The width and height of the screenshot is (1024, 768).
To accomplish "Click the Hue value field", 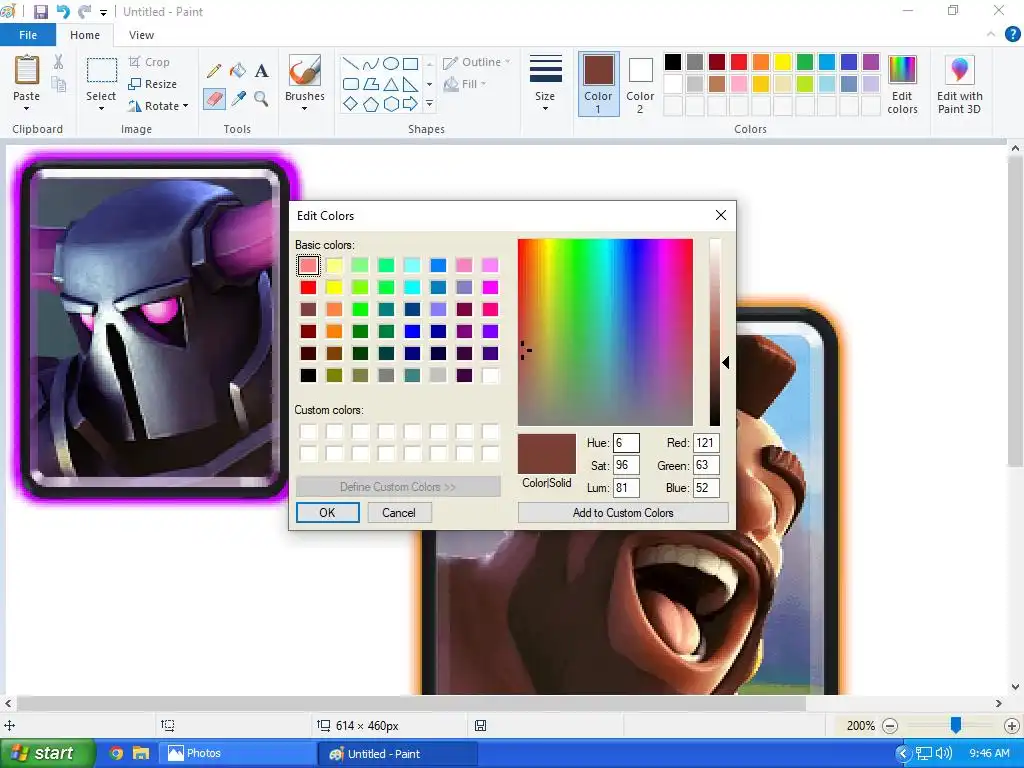I will pyautogui.click(x=626, y=443).
